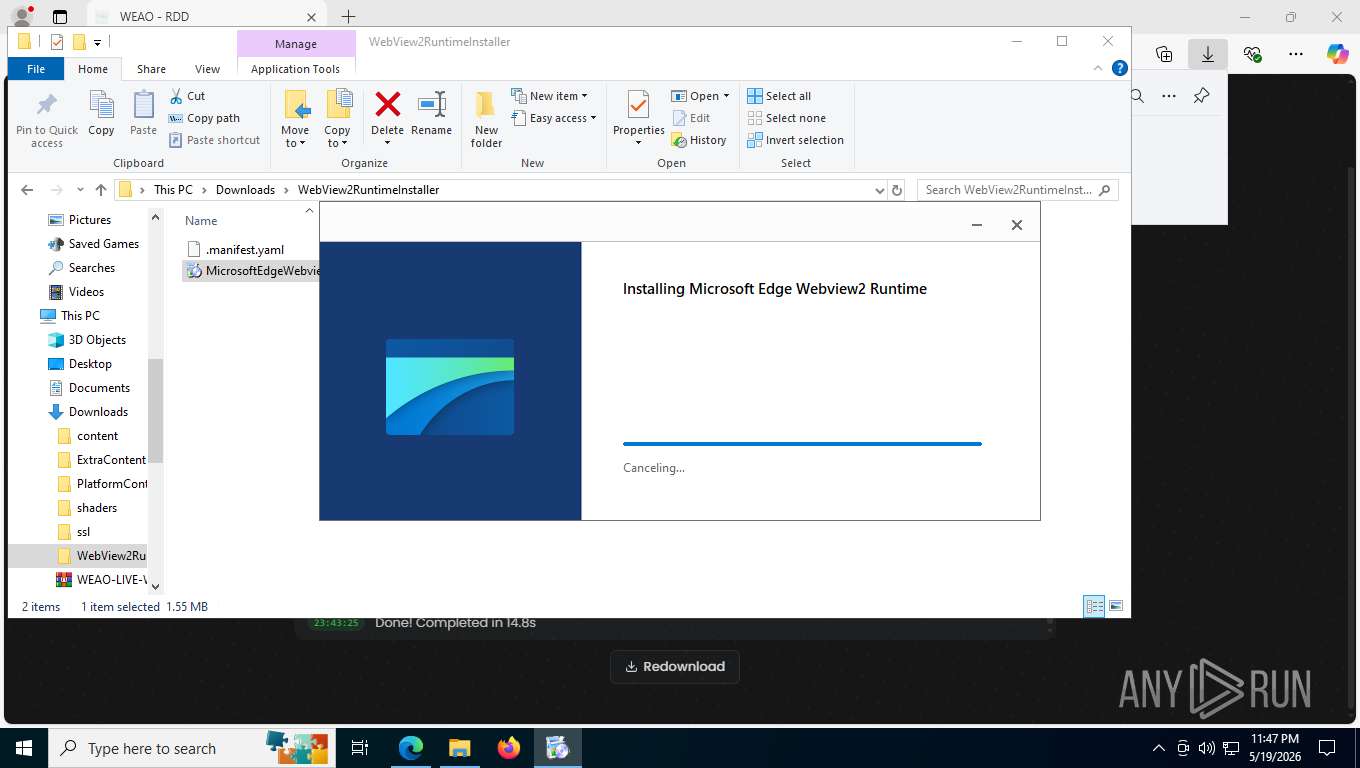Cut the selected file
The image size is (1360, 768).
[187, 96]
